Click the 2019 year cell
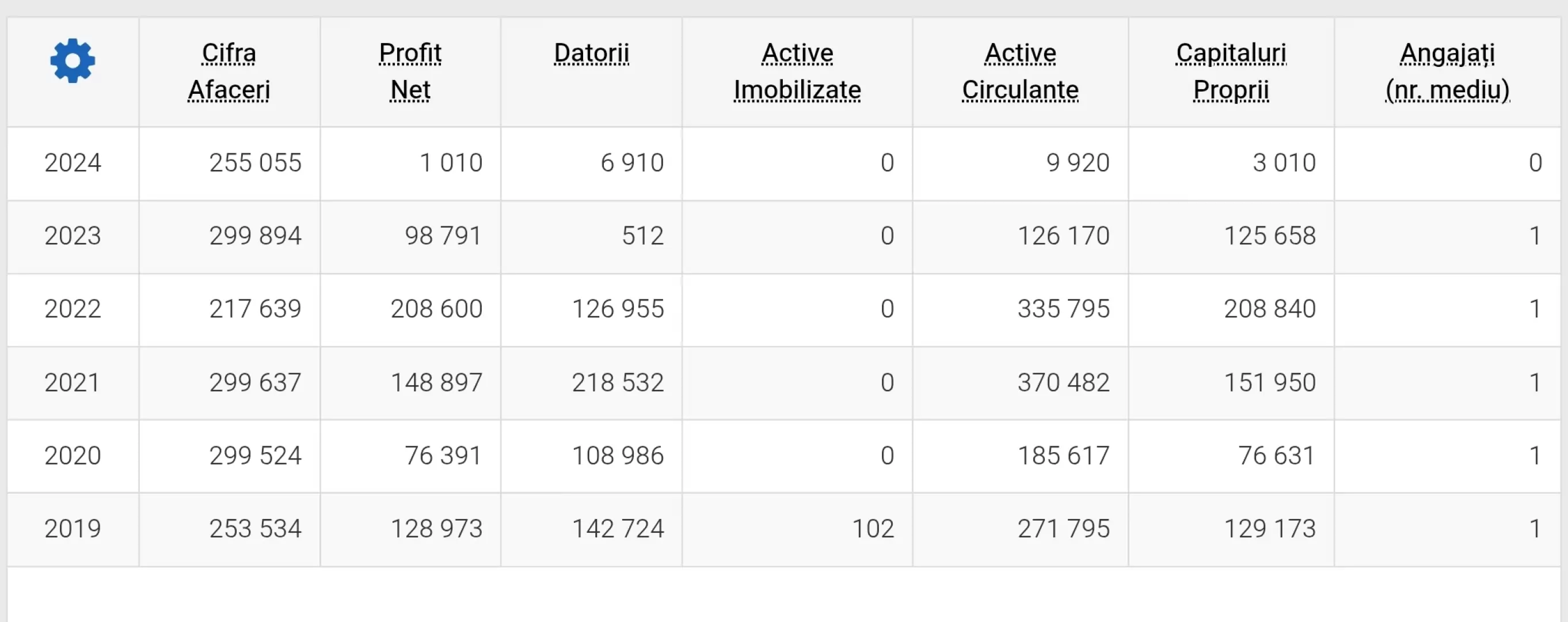The width and height of the screenshot is (1568, 622). click(73, 529)
